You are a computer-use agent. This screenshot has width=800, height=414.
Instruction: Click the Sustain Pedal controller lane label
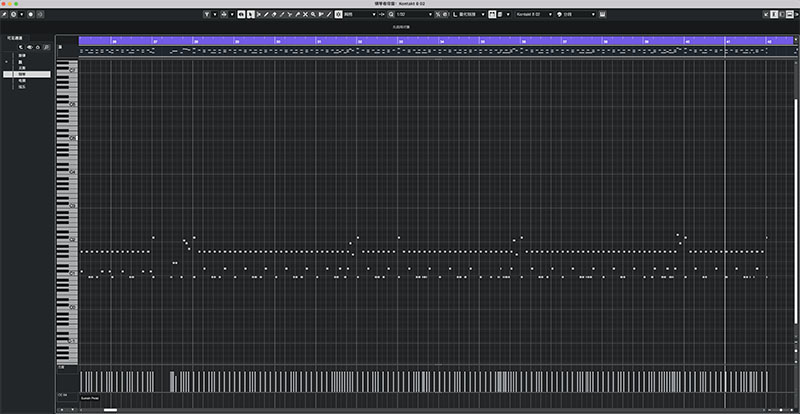point(90,398)
